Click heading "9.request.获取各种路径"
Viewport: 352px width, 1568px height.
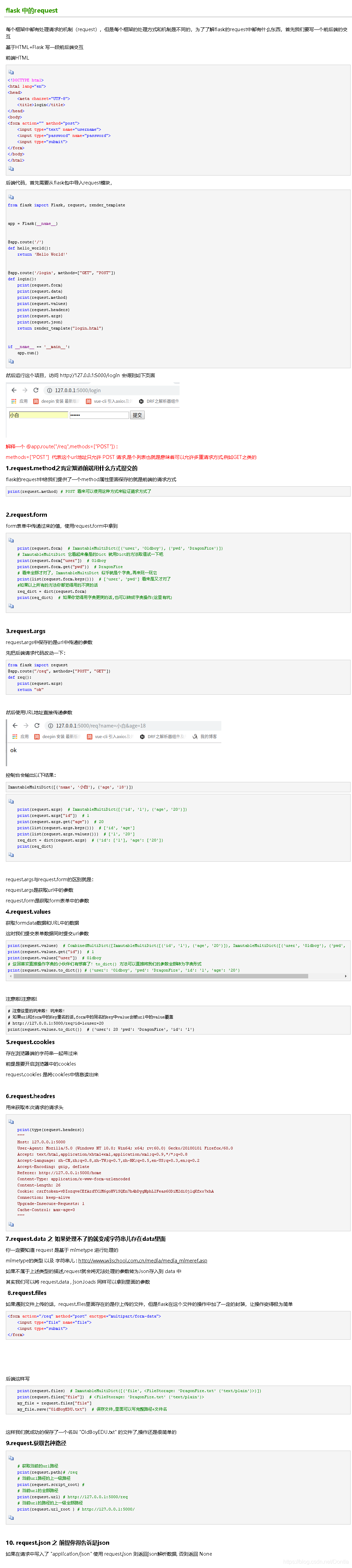[36, 1443]
